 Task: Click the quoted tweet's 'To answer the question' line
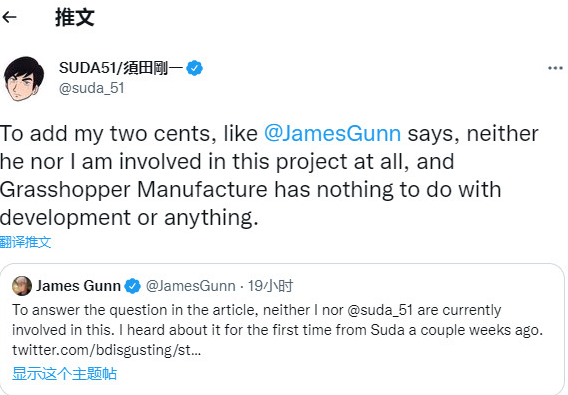tap(256, 310)
